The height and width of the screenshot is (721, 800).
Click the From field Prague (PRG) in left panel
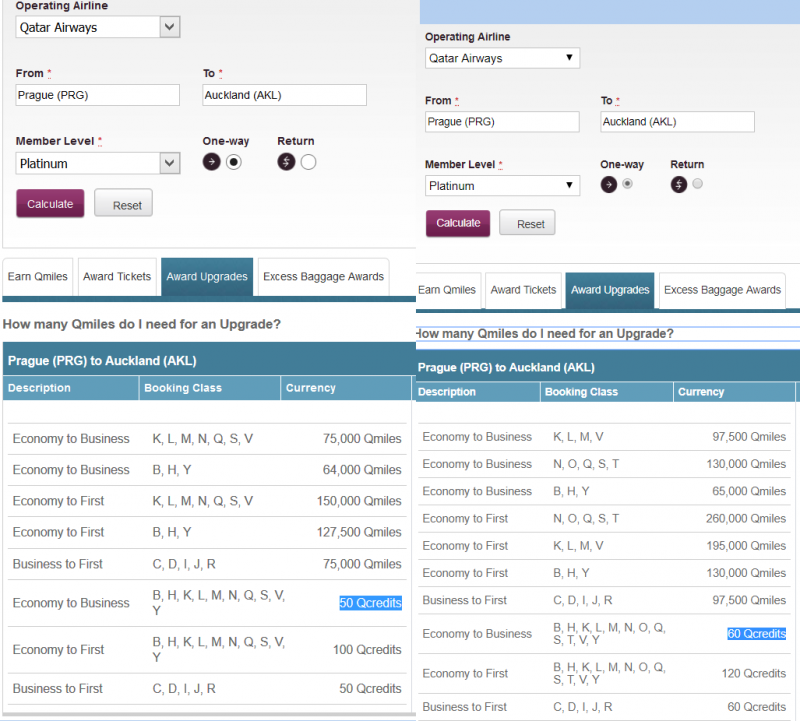97,95
